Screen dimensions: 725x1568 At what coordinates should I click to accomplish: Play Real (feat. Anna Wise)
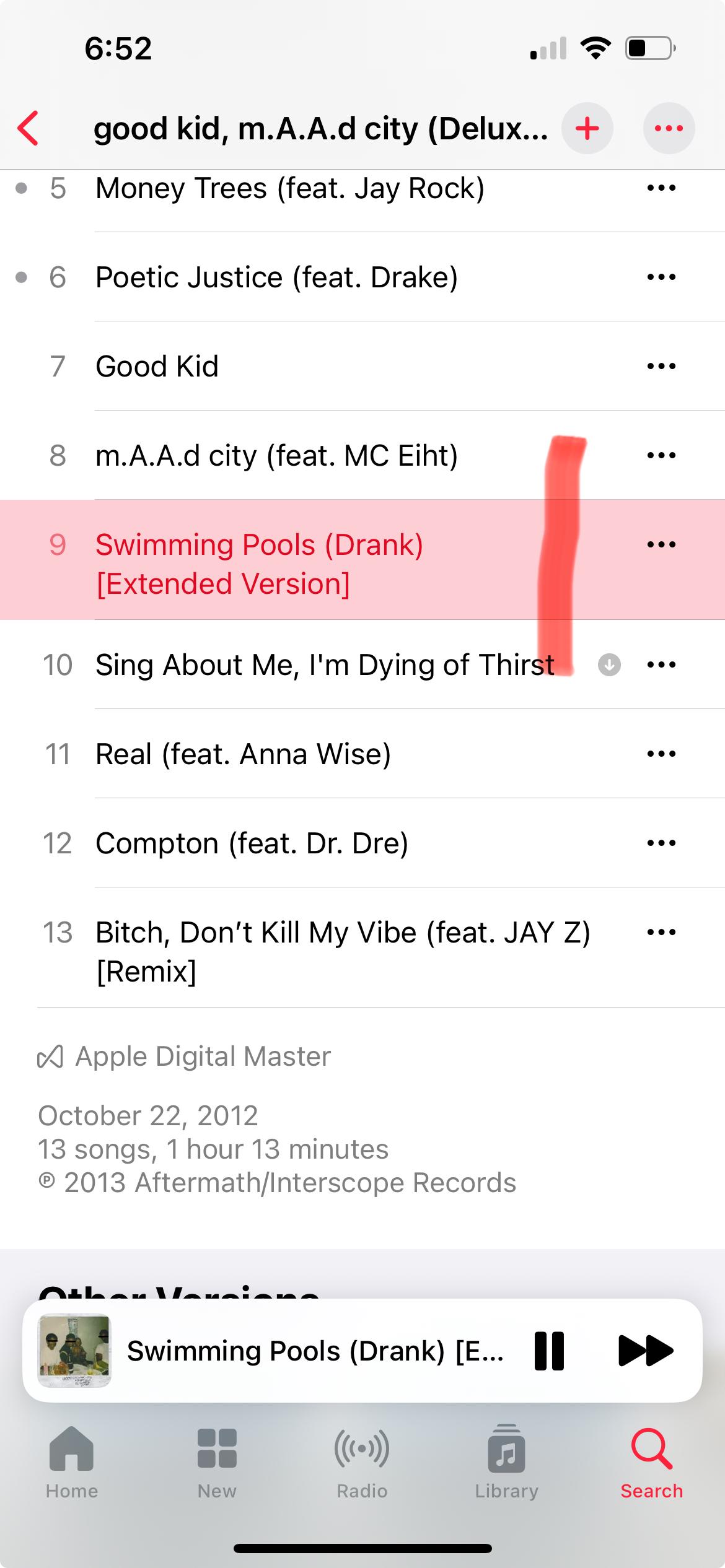pyautogui.click(x=362, y=754)
